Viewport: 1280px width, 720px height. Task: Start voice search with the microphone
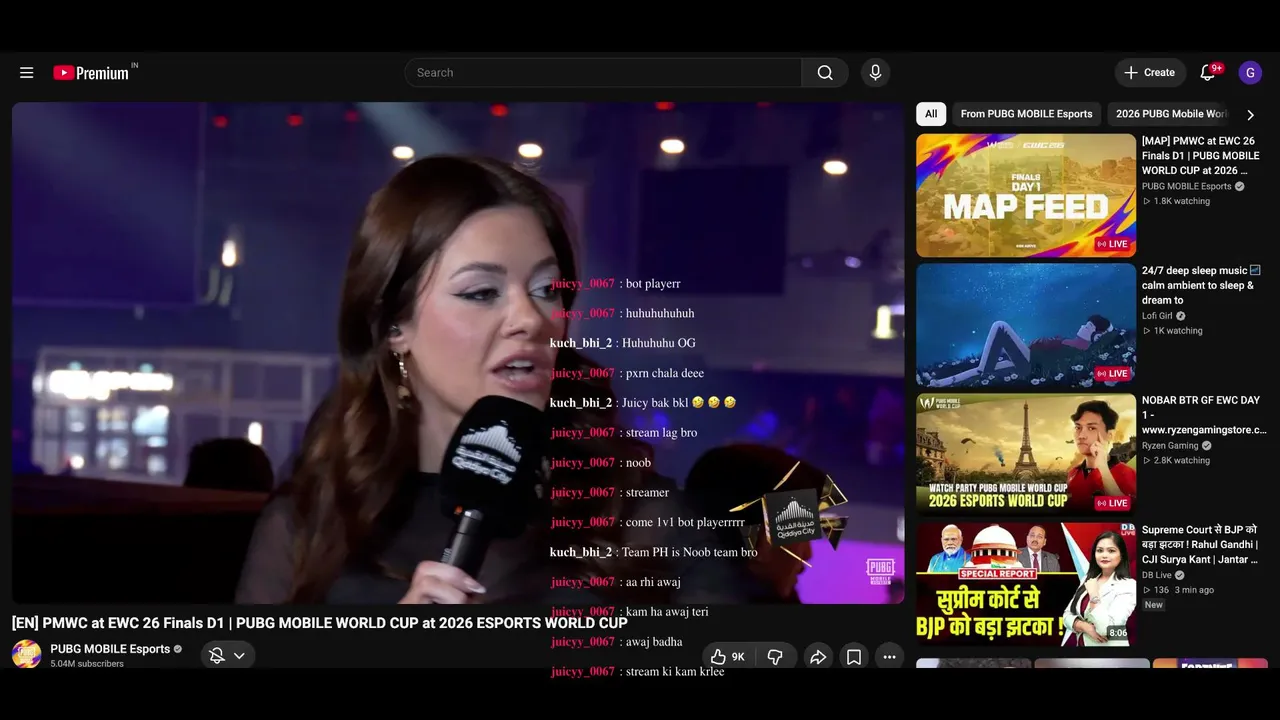tap(875, 73)
